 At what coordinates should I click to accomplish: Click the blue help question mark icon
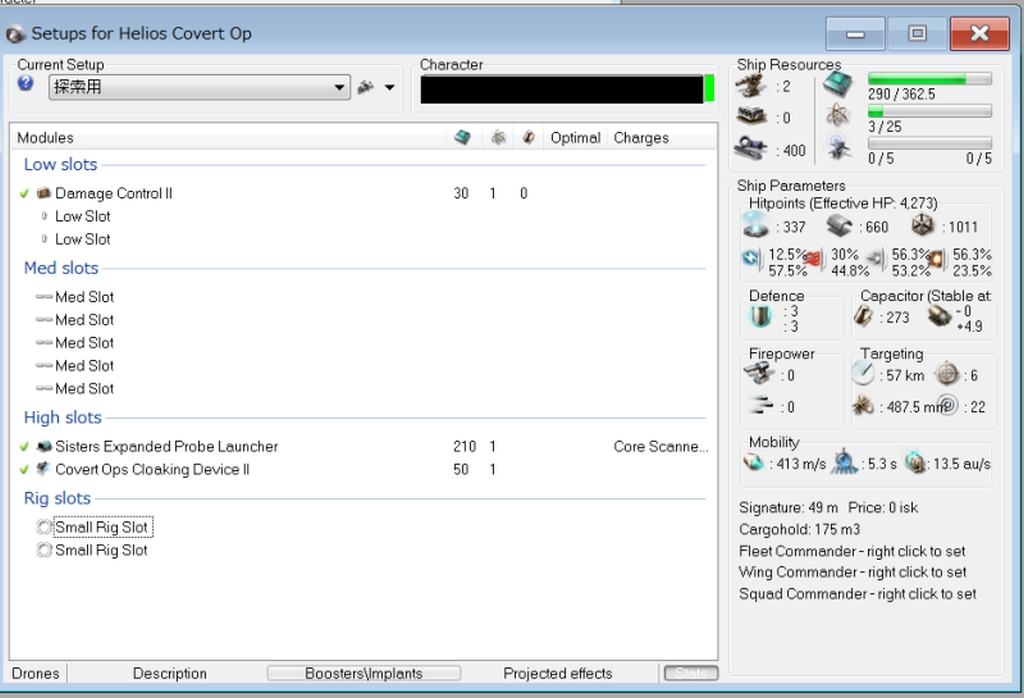point(25,83)
